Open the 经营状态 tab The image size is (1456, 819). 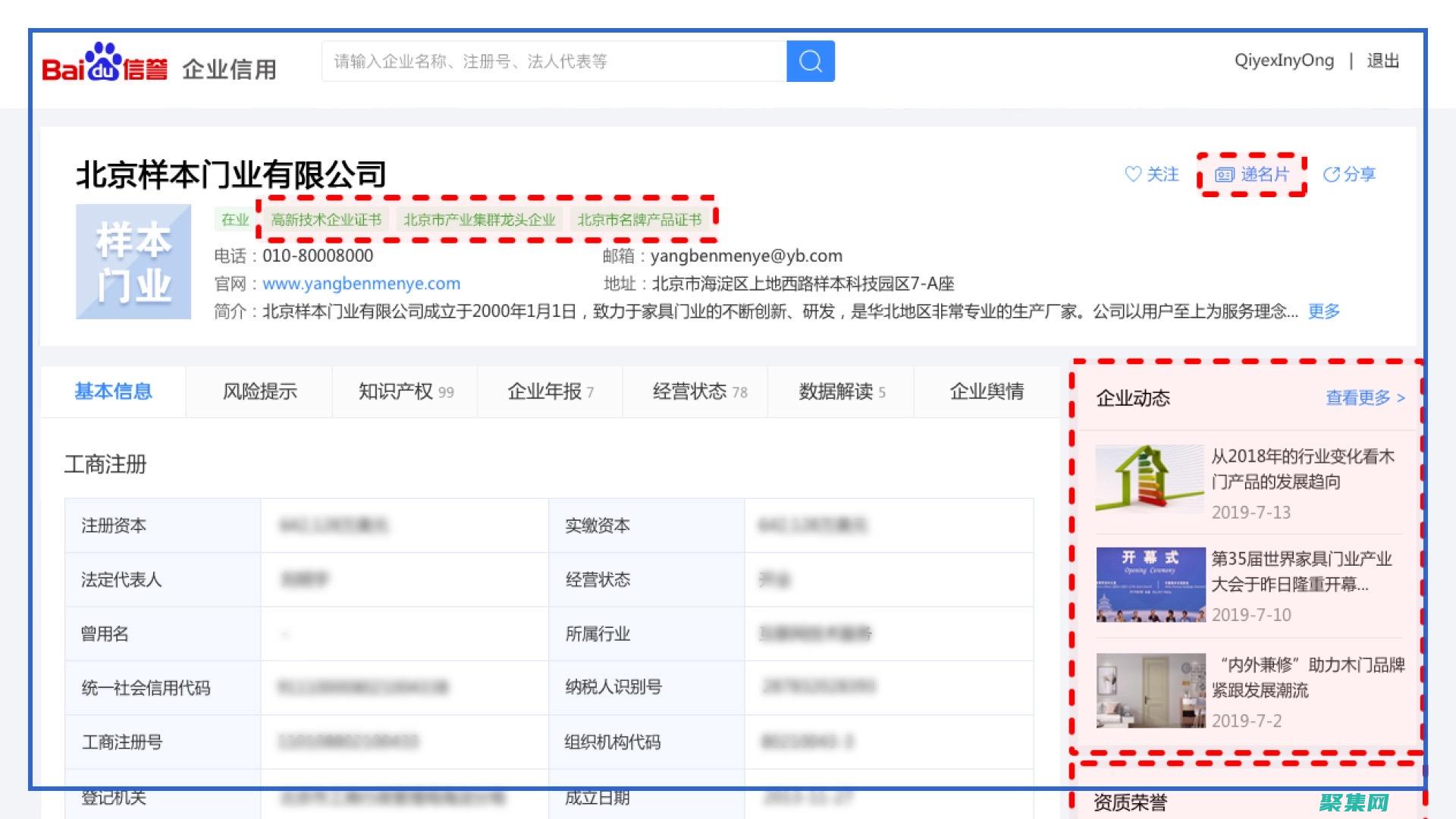(686, 391)
